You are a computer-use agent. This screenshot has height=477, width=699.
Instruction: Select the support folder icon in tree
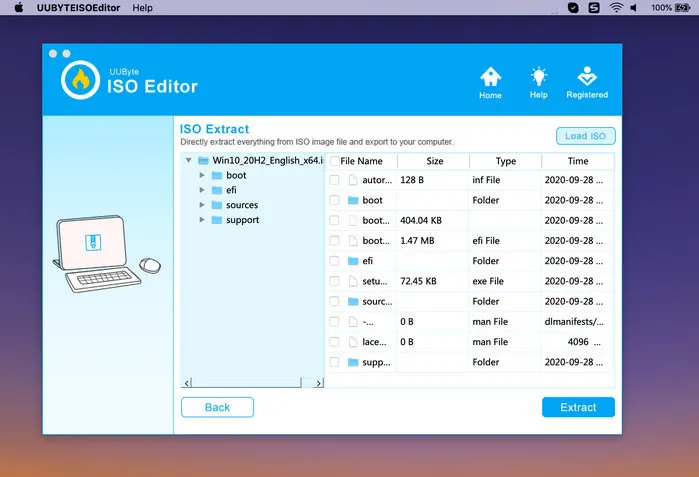(217, 220)
